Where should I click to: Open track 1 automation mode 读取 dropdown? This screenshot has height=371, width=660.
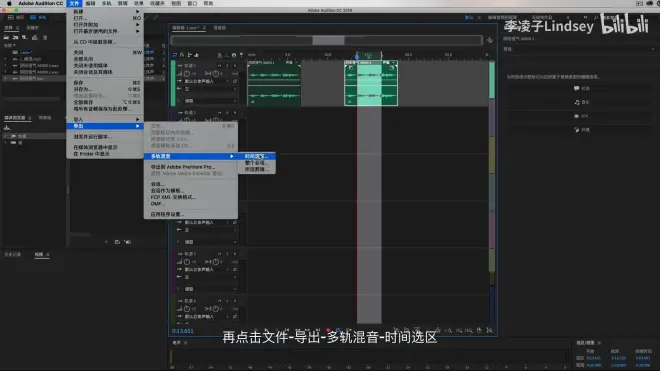pyautogui.click(x=210, y=101)
